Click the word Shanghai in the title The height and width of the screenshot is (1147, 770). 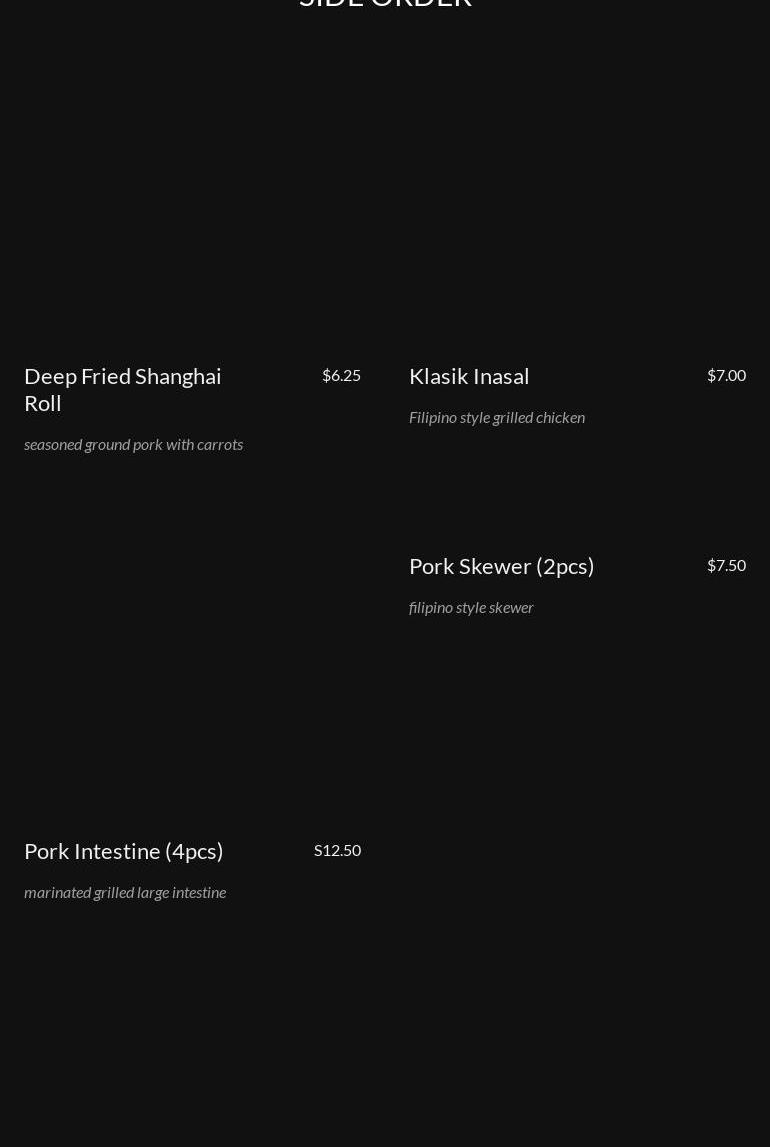click(178, 376)
